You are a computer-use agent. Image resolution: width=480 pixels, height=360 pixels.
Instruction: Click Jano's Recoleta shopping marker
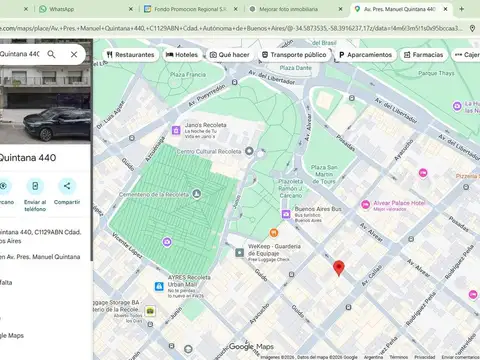176,130
